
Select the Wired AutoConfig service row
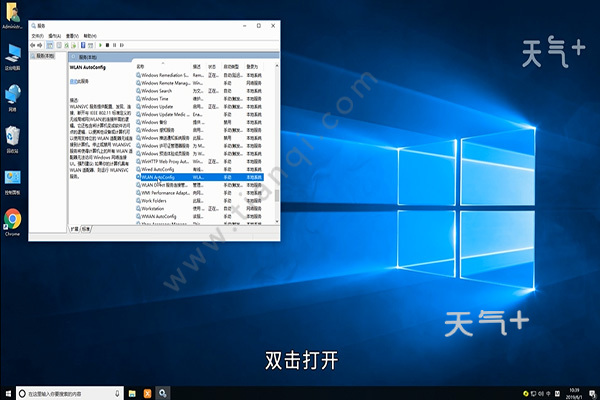click(199, 169)
